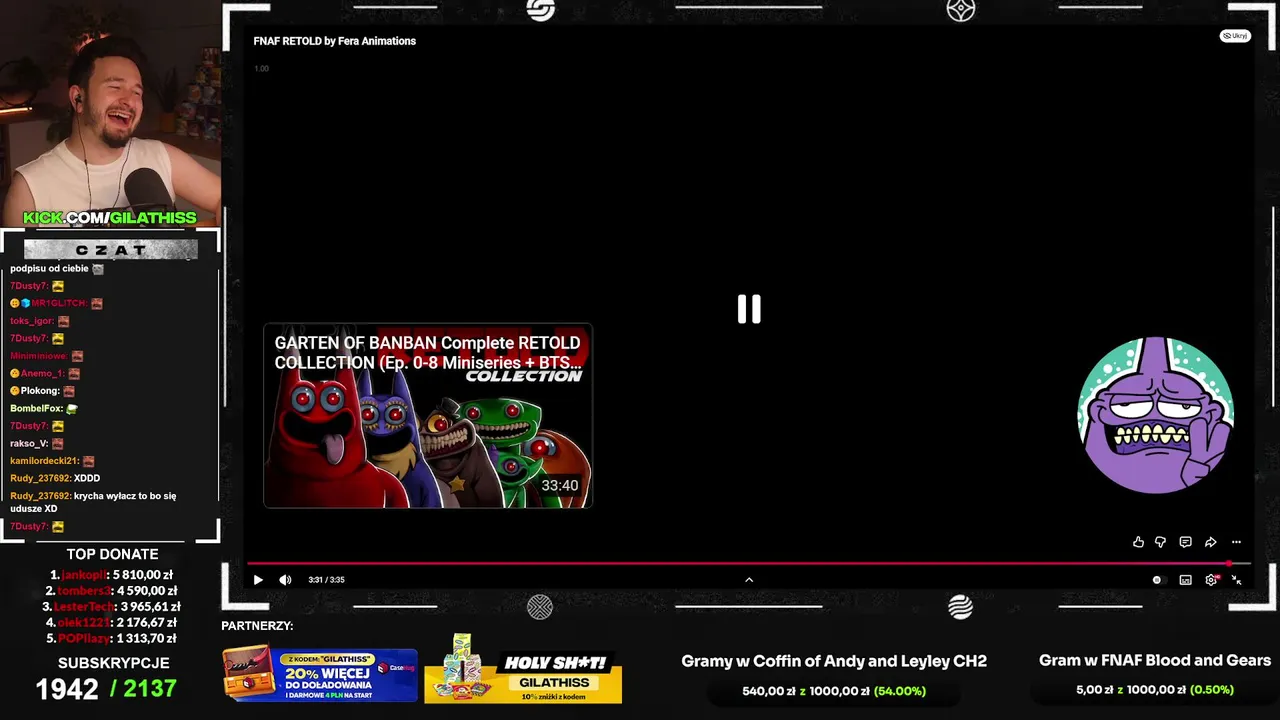Viewport: 1280px width, 720px height.
Task: Click the 540,00 zł z 1000,00 zł goal progress
Action: (834, 691)
